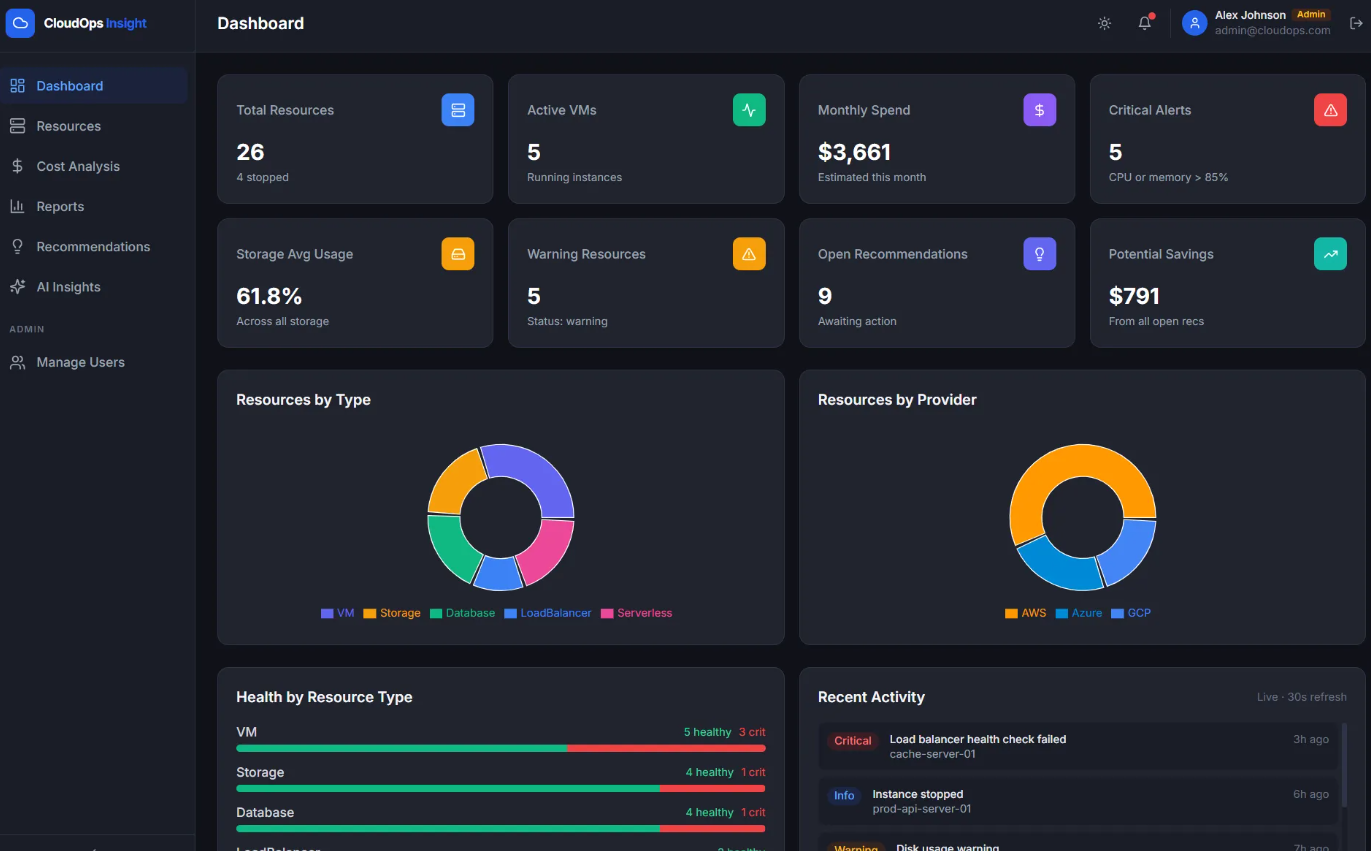Click the Info badge in Recent Activity
The height and width of the screenshot is (851, 1371).
click(x=844, y=796)
